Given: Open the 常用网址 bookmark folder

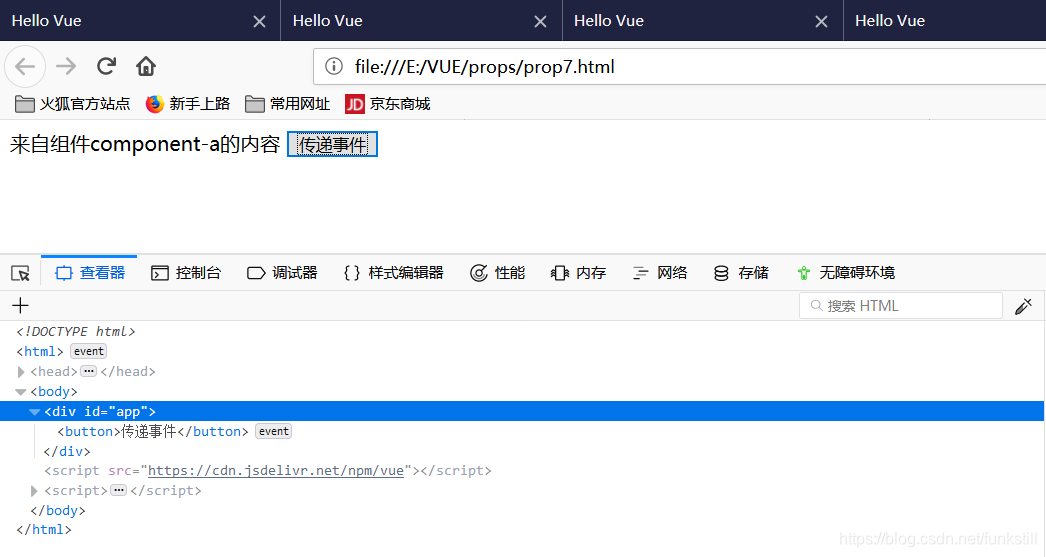Looking at the screenshot, I should 288,103.
